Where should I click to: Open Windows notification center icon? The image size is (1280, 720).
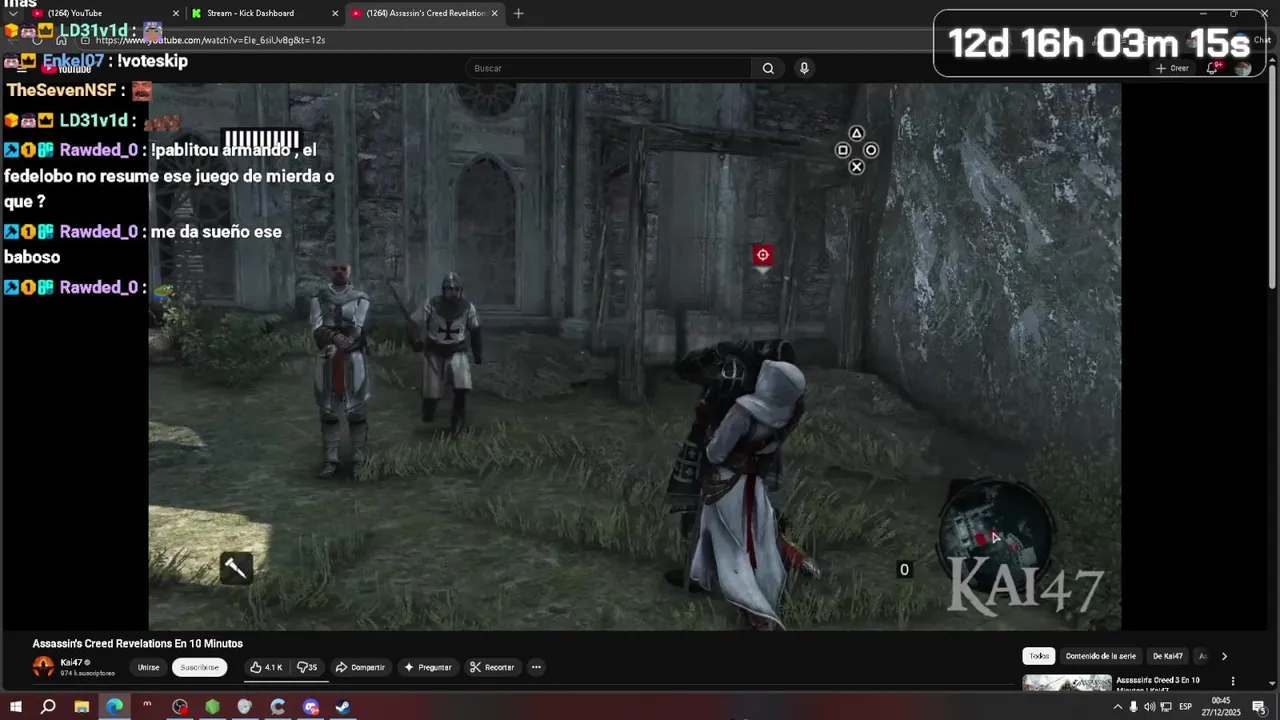(x=1258, y=707)
